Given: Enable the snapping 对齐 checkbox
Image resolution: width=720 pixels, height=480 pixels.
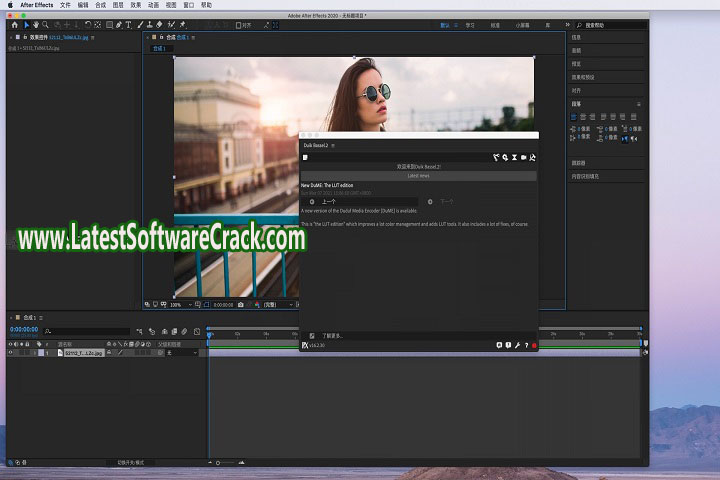Looking at the screenshot, I should (238, 25).
